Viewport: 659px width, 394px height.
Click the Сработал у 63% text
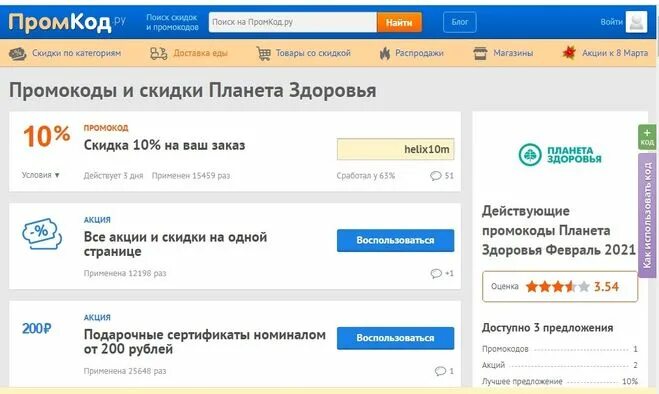(x=366, y=176)
